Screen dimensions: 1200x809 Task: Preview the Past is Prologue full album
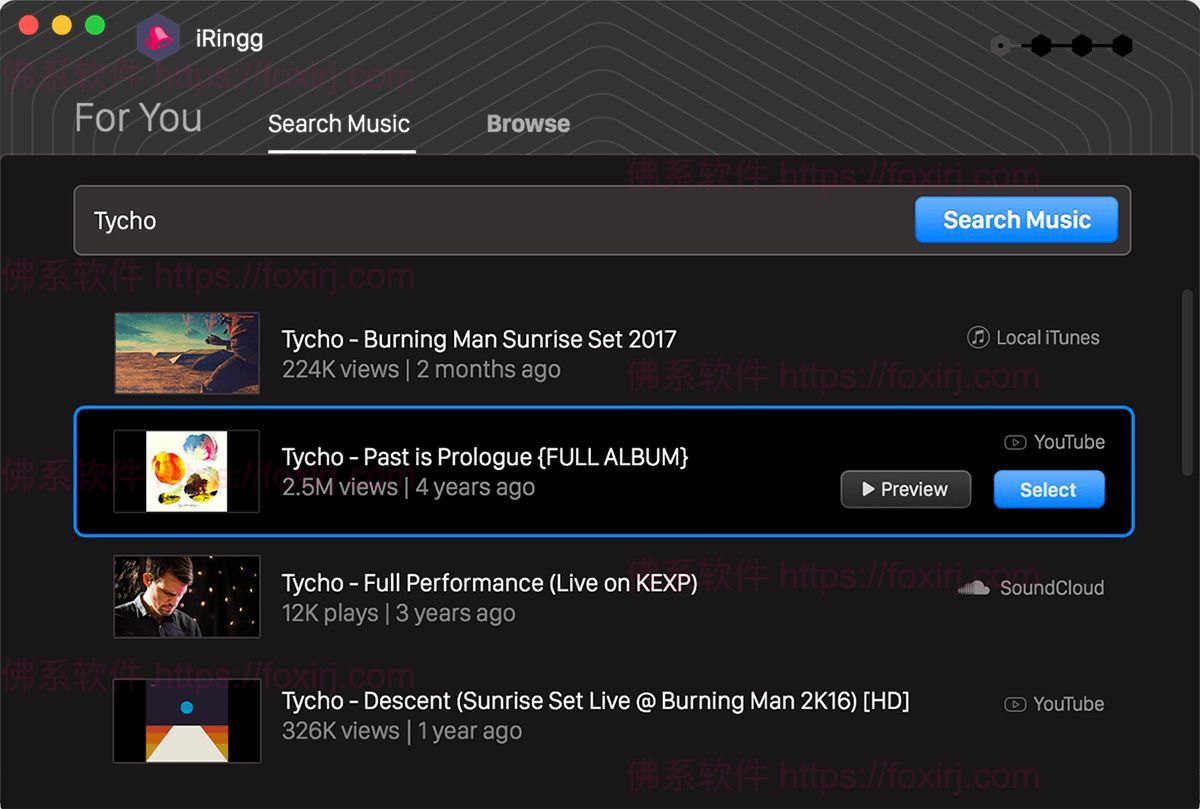coord(905,489)
